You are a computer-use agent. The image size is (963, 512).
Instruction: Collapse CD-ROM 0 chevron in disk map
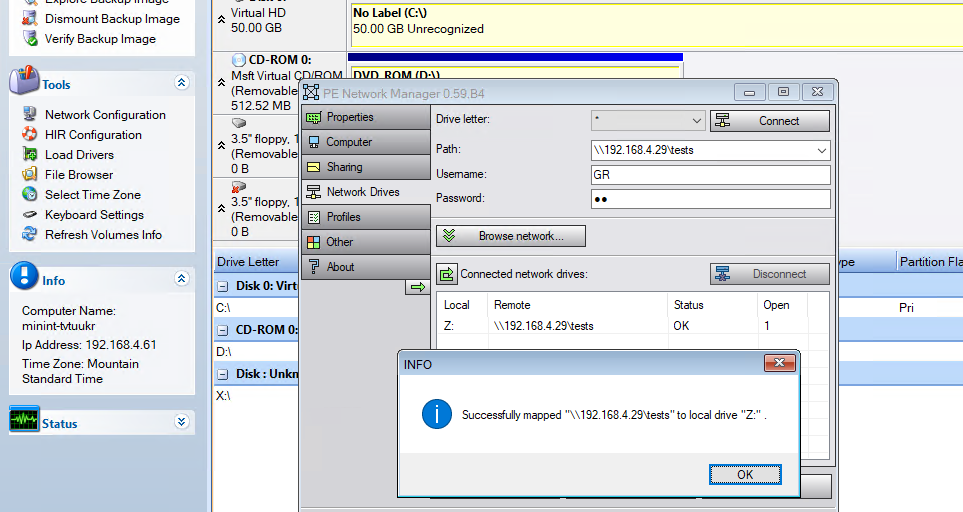coord(221,82)
